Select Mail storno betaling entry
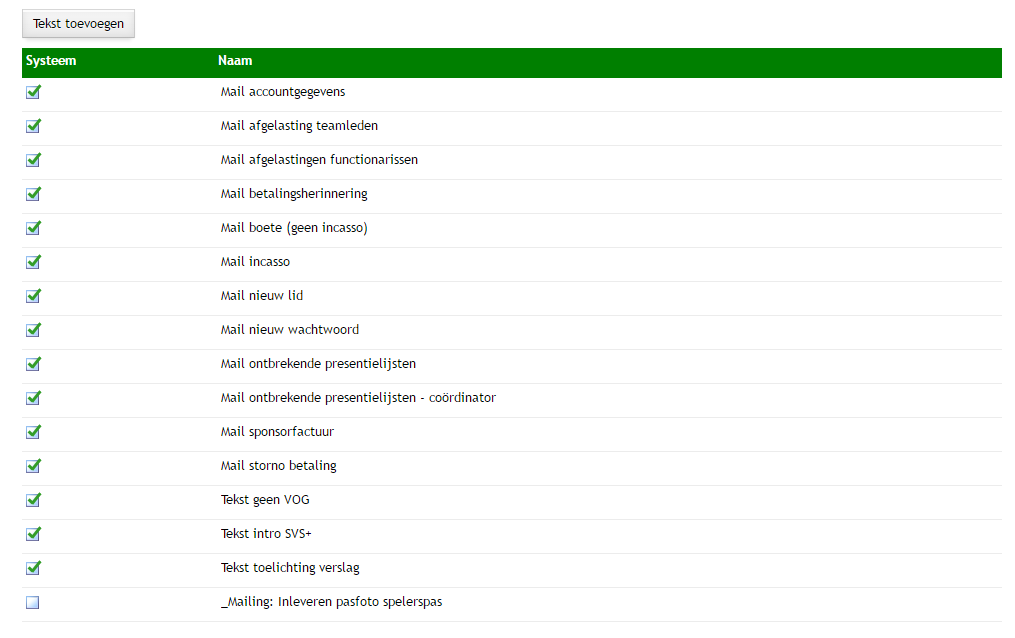The image size is (1015, 638). (x=278, y=466)
